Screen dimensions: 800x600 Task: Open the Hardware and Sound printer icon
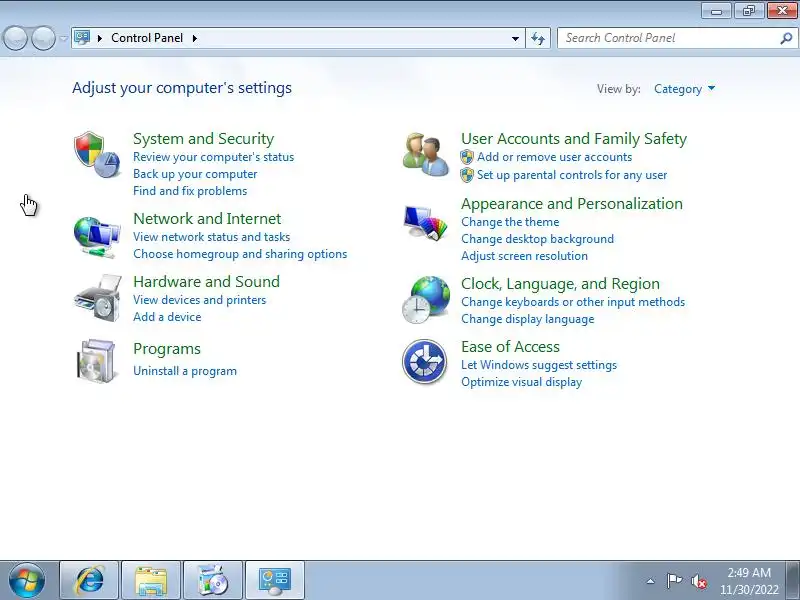click(98, 298)
